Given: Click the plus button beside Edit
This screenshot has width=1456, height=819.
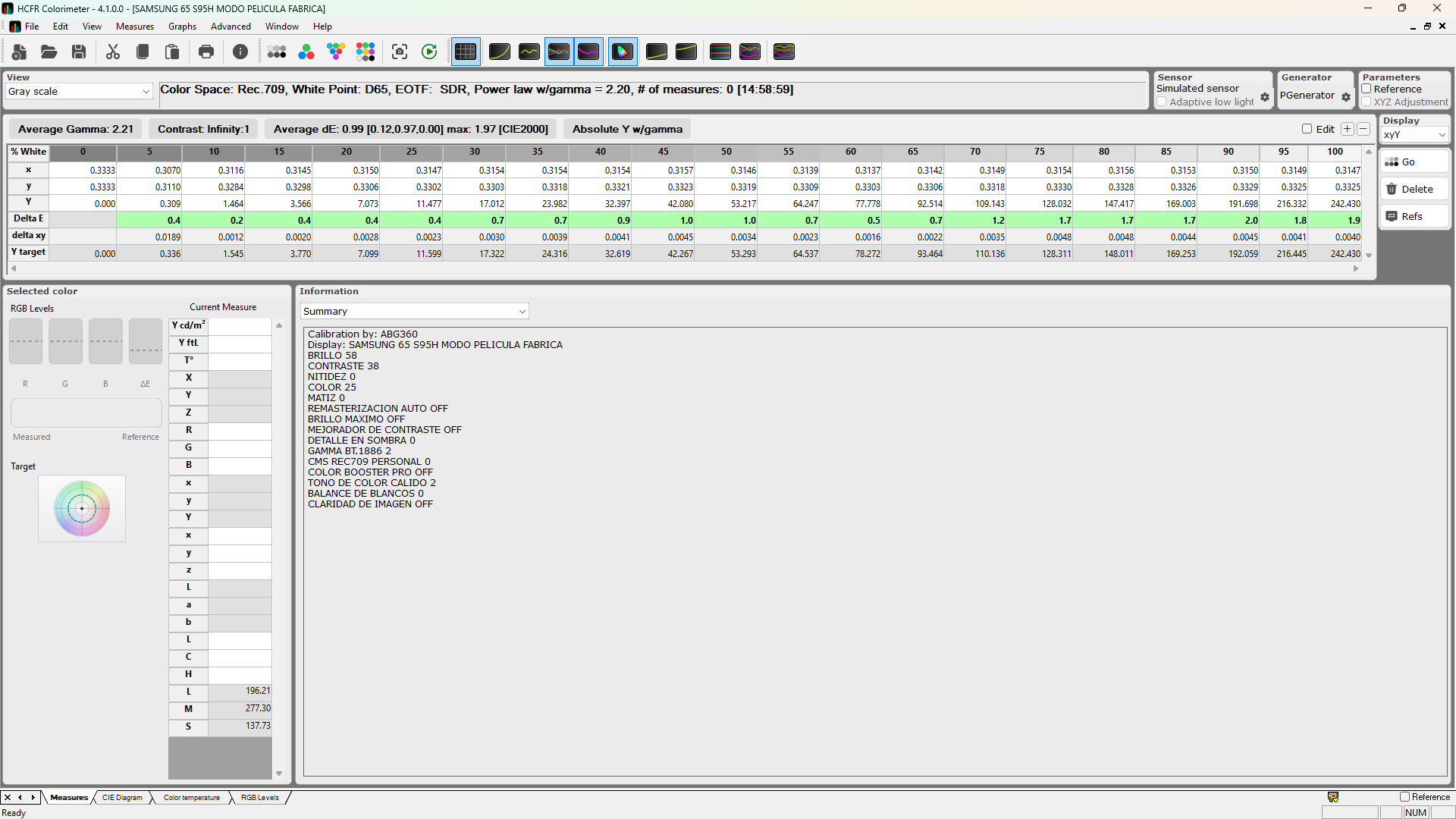Looking at the screenshot, I should pos(1348,129).
